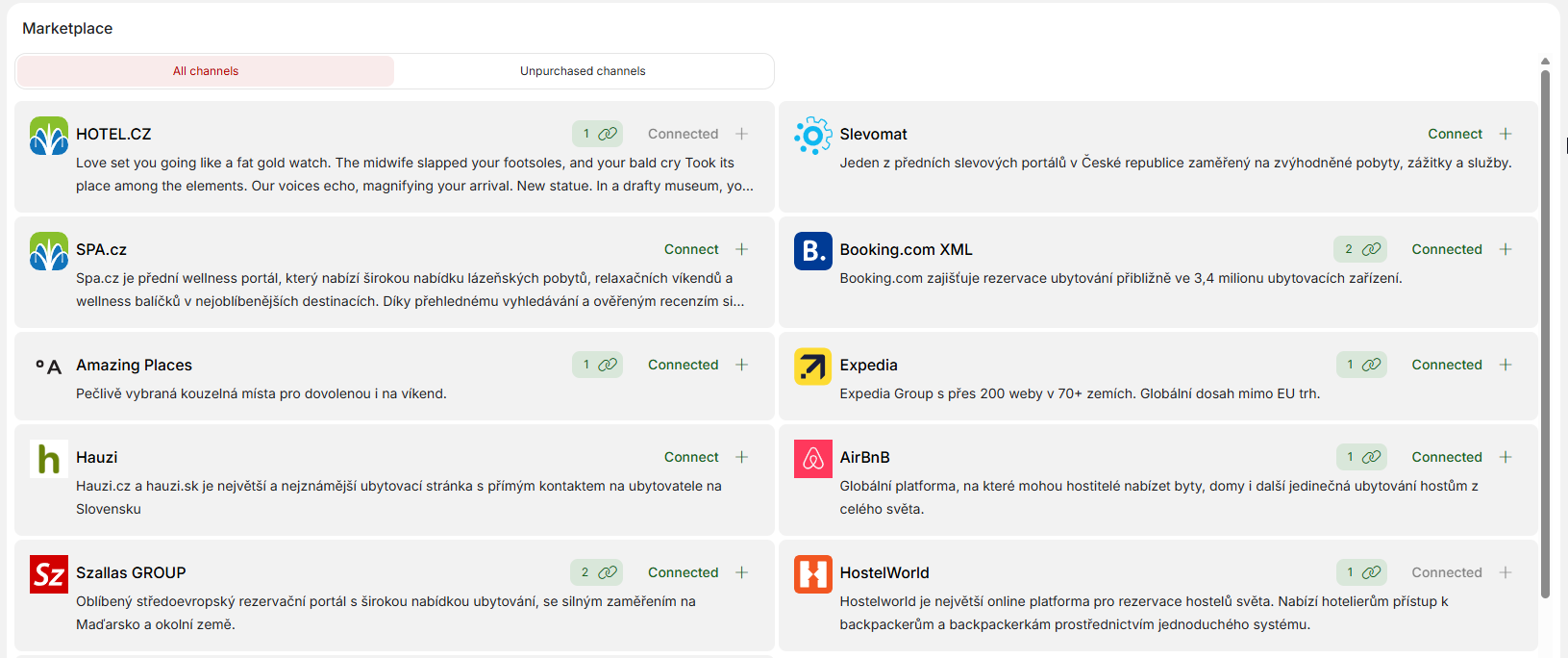Expand SPA.cz with the plus icon
1568x658 pixels.
click(742, 249)
